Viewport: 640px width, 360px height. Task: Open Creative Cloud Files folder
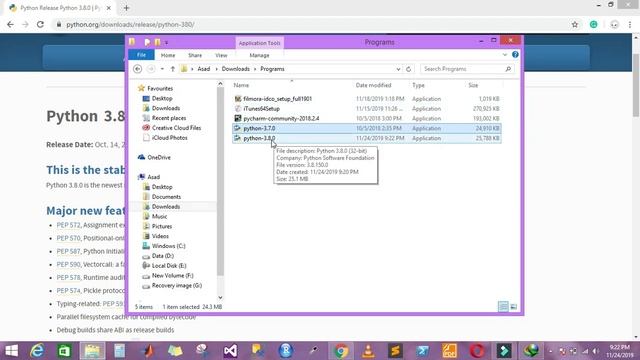click(176, 128)
